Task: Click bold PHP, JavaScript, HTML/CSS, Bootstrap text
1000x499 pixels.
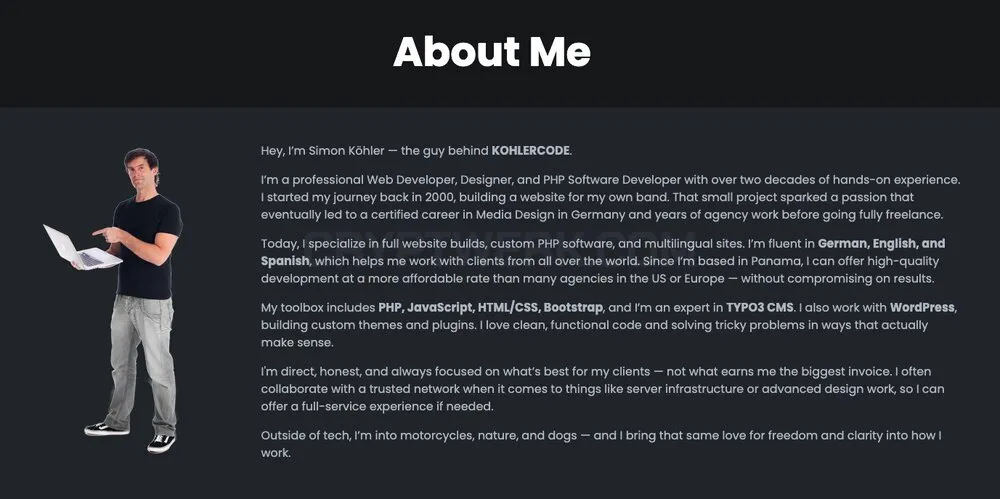Action: (x=490, y=308)
